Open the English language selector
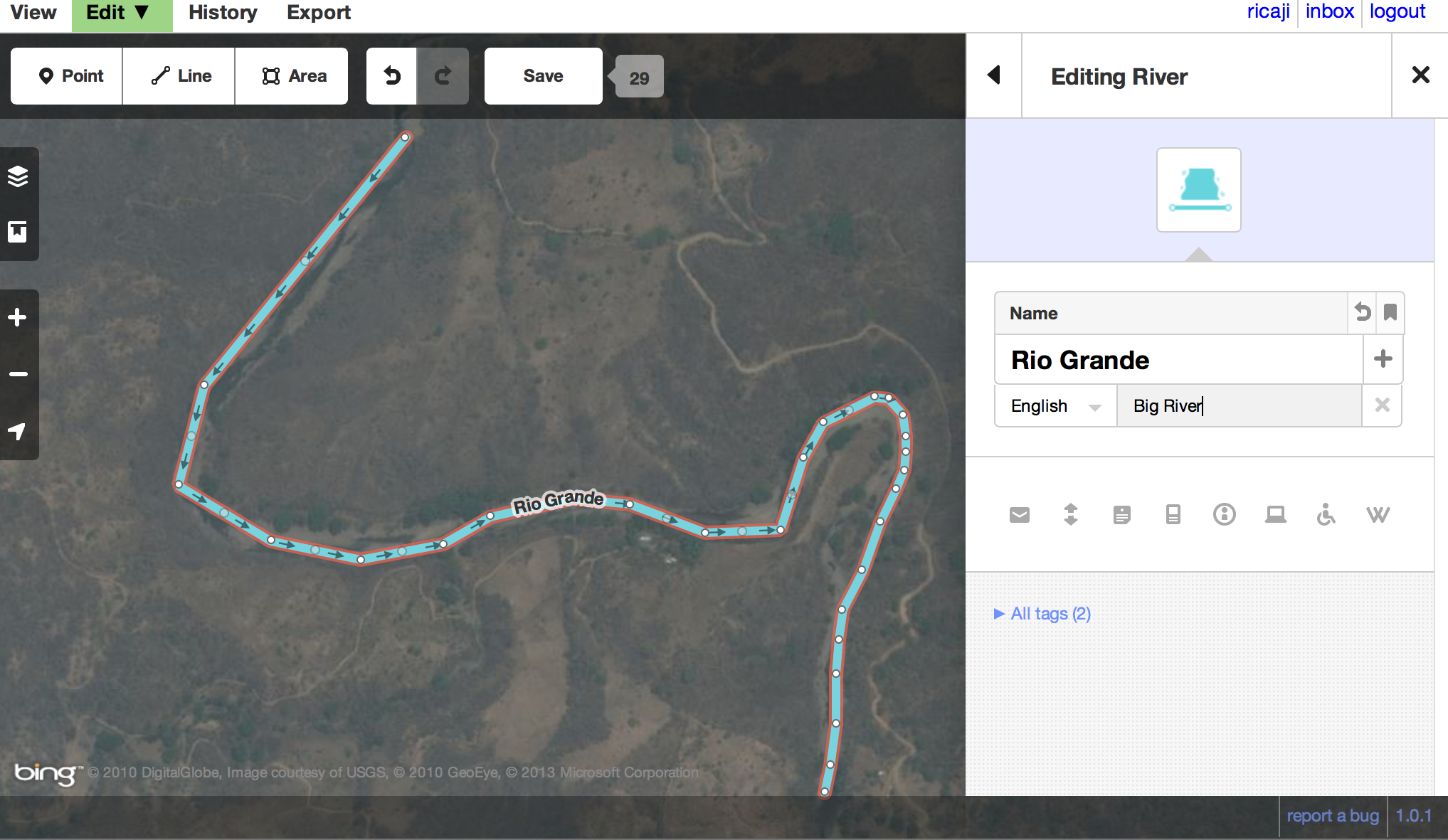 click(1055, 405)
